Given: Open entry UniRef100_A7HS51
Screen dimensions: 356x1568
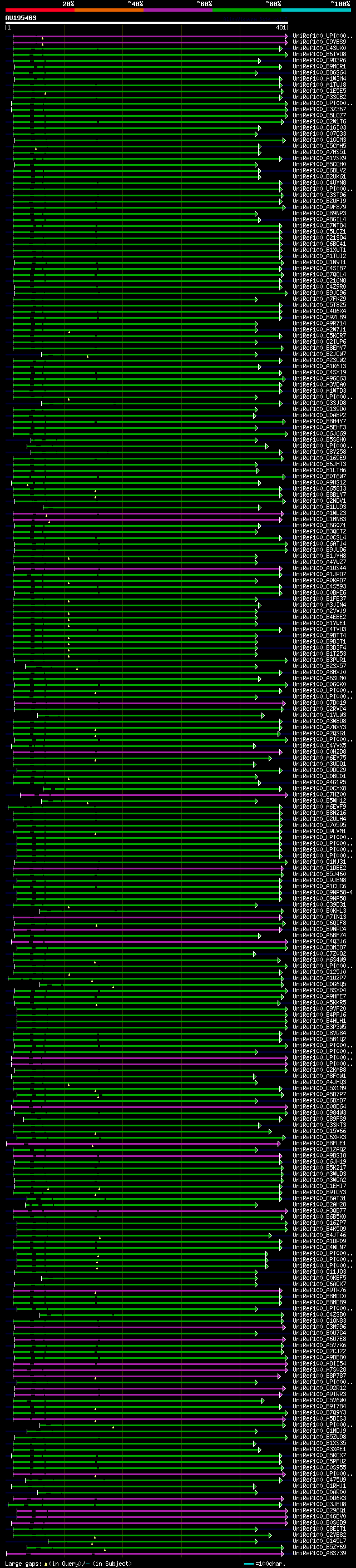Looking at the screenshot, I should 319,152.
